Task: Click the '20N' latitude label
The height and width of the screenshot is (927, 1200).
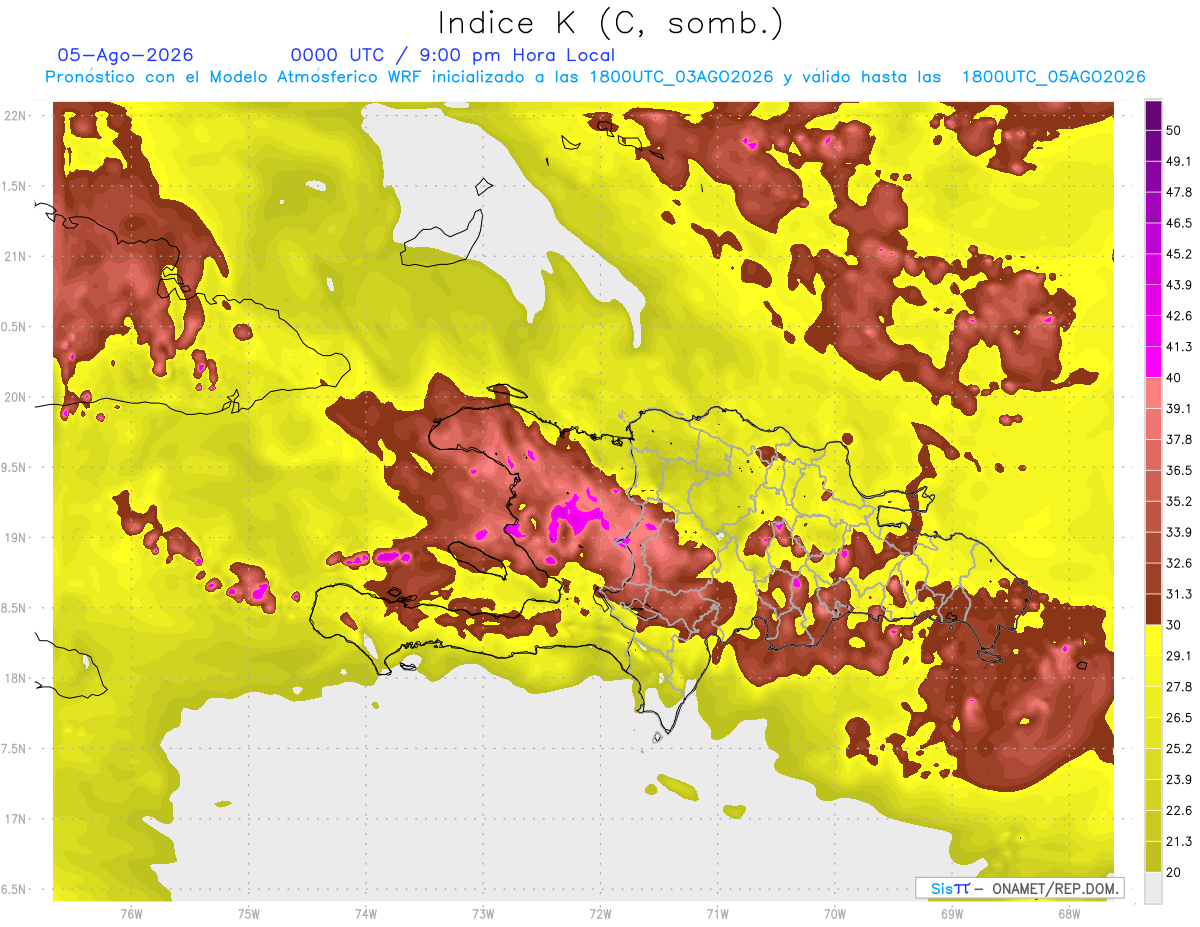Action: pyautogui.click(x=15, y=398)
